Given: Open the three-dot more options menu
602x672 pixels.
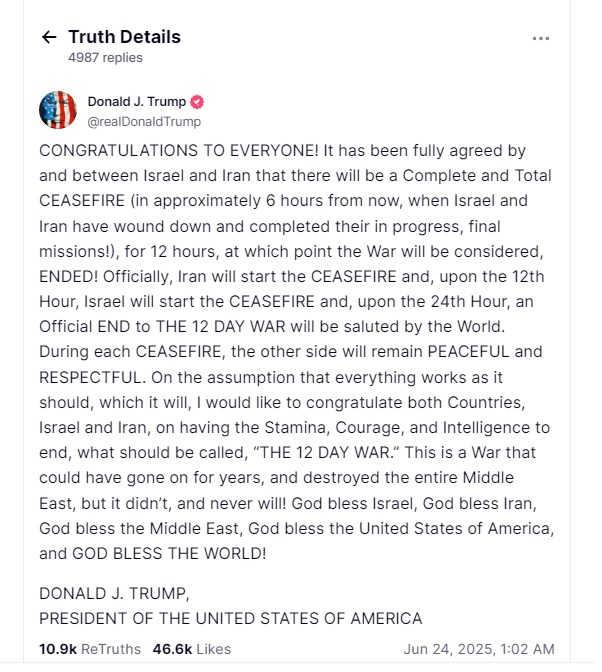Looking at the screenshot, I should (x=540, y=39).
